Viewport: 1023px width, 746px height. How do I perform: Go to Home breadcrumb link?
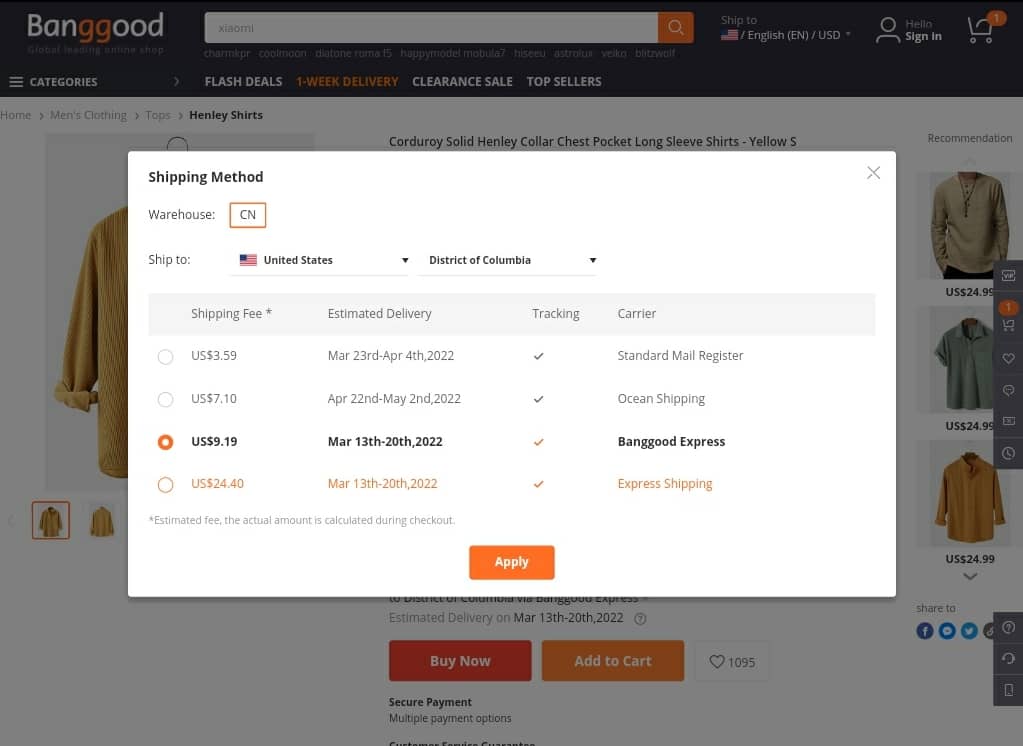click(x=16, y=115)
